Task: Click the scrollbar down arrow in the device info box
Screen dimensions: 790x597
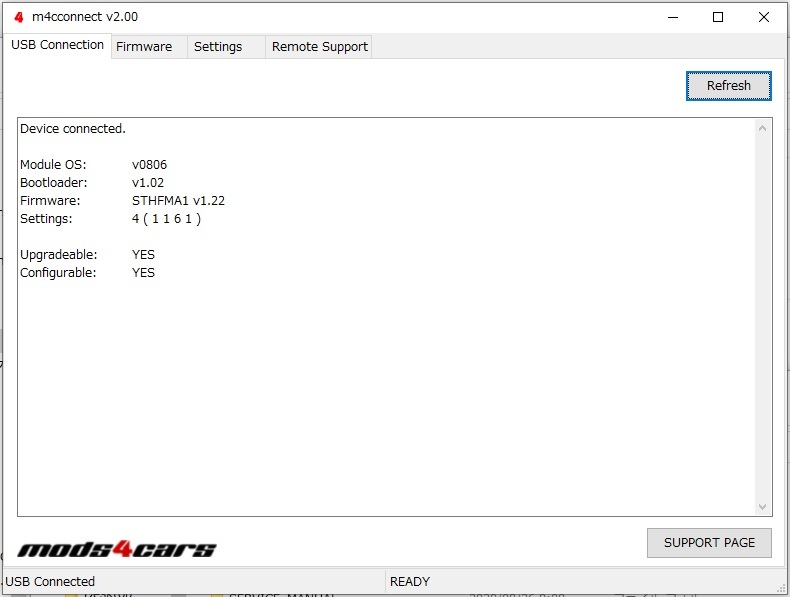Action: (x=762, y=506)
